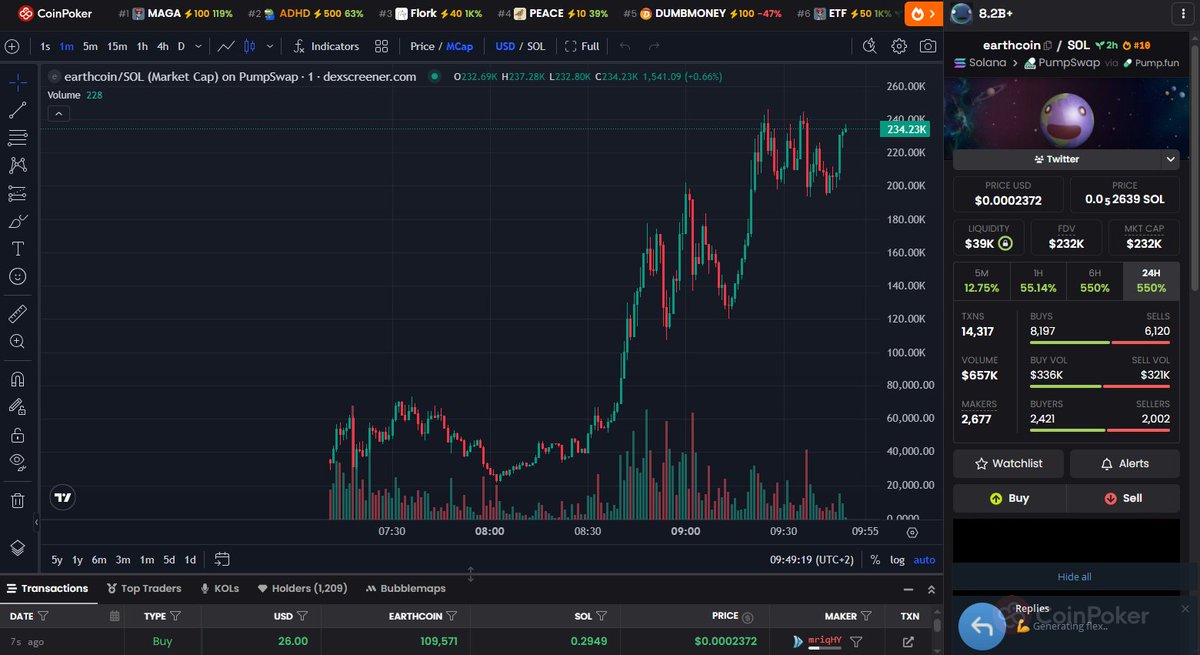This screenshot has width=1200, height=655.
Task: Click the trash remove drawings icon
Action: click(17, 500)
